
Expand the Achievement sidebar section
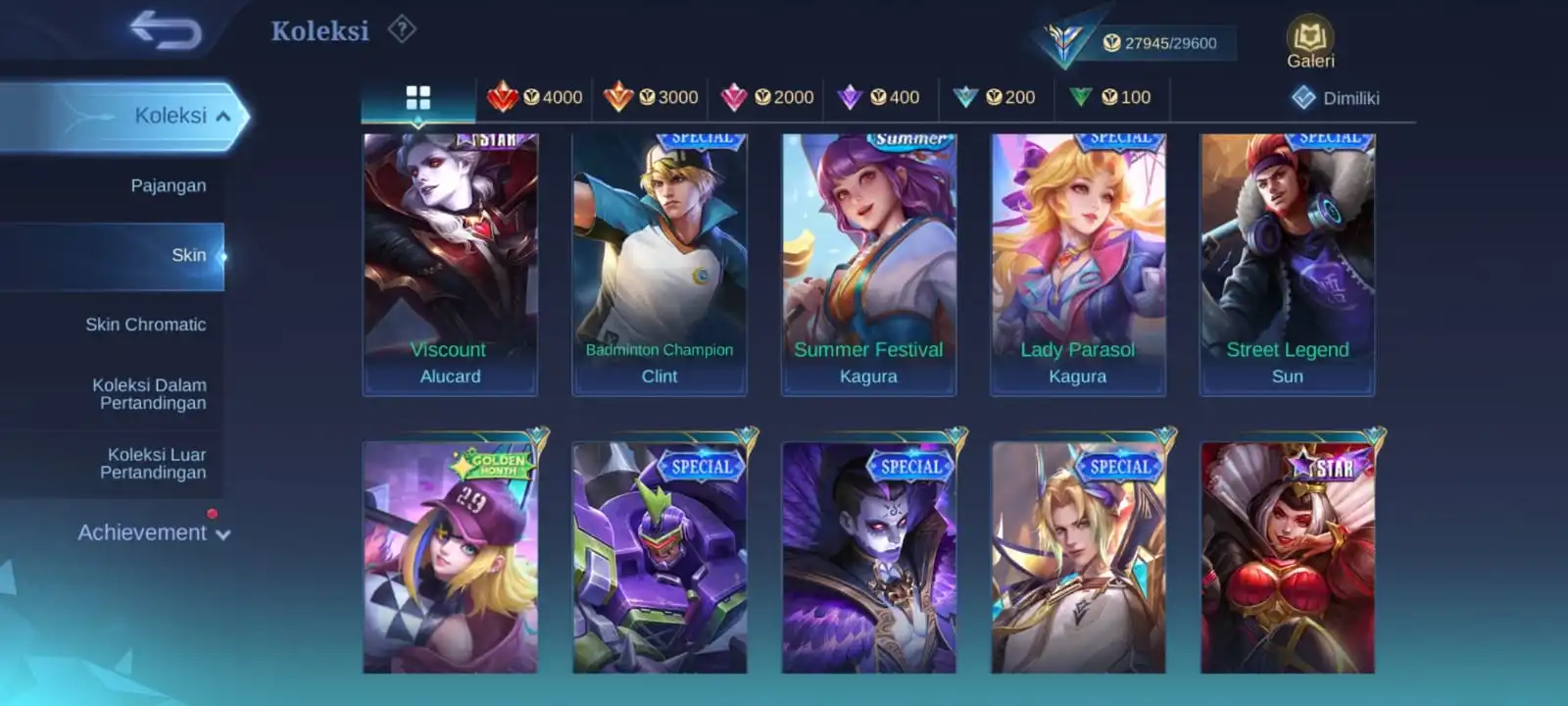click(x=153, y=532)
